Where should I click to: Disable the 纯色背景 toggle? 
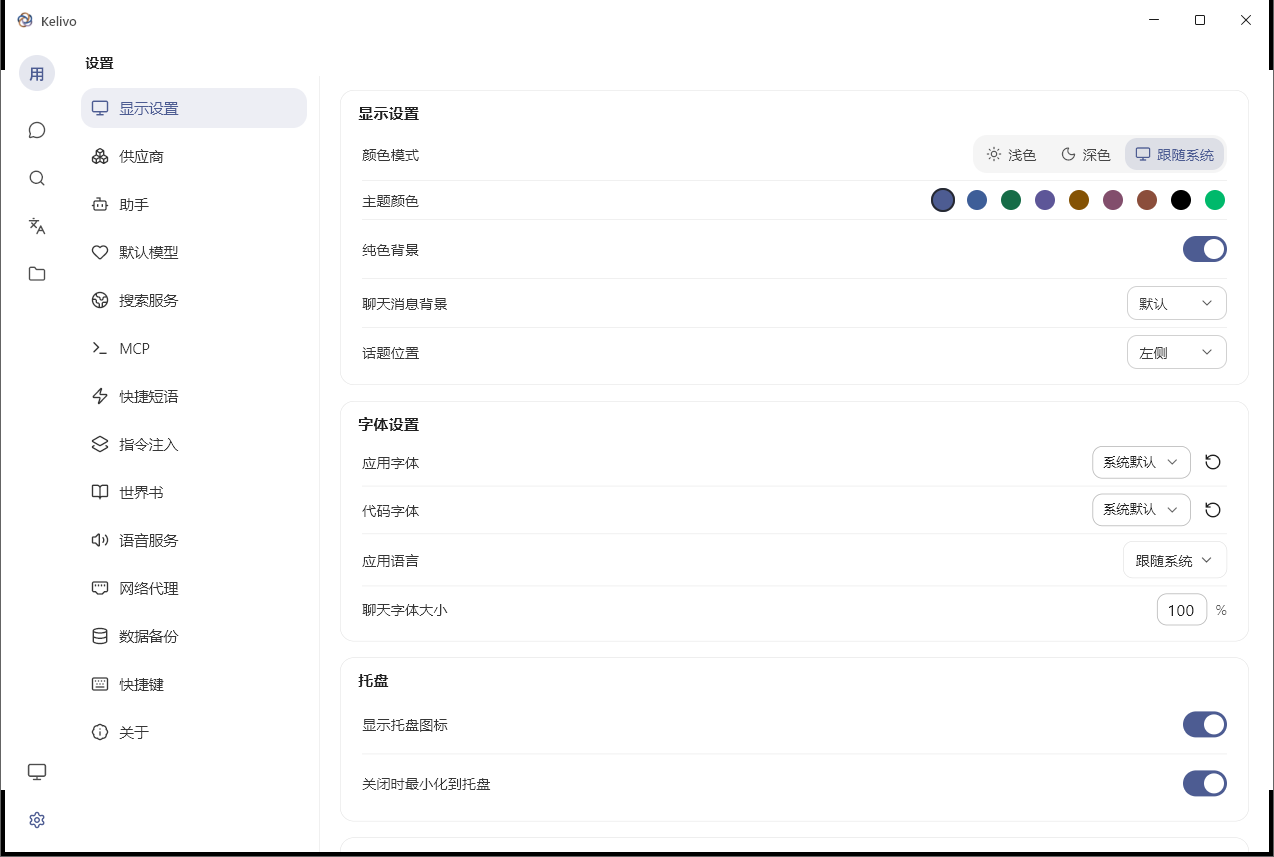1204,249
